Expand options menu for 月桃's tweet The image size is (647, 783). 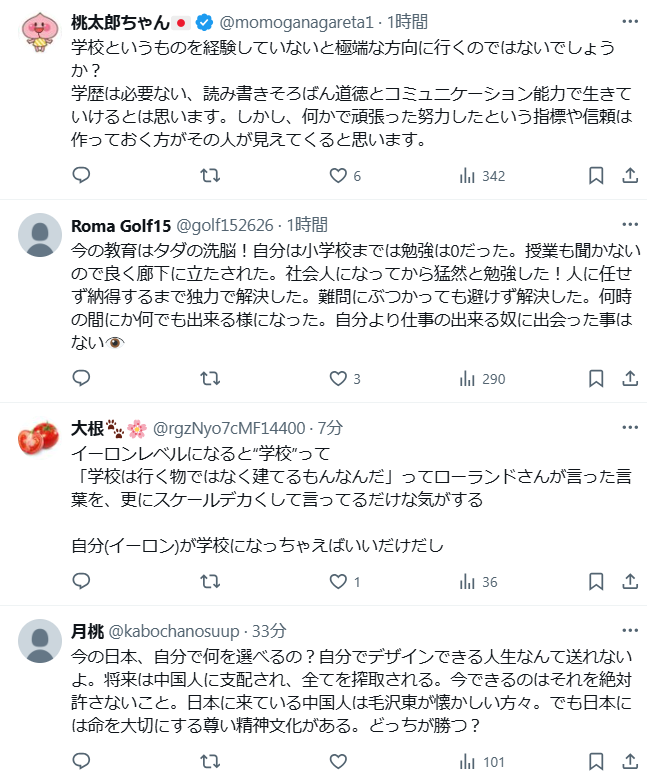[627, 631]
